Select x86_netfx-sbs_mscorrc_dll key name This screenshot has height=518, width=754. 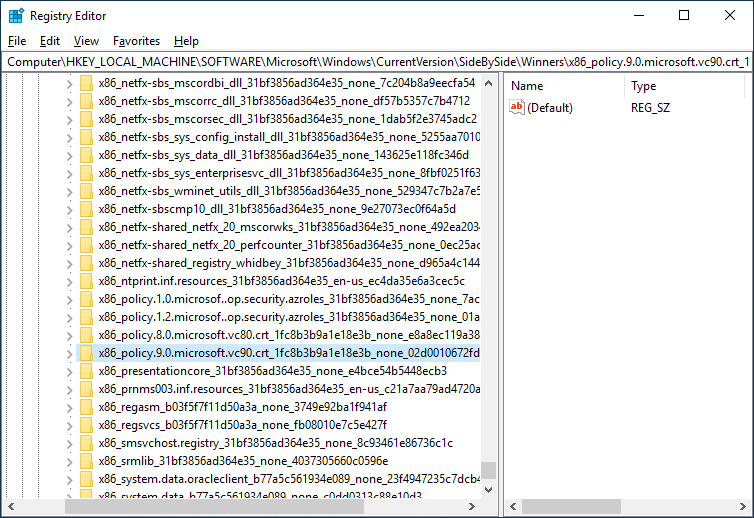coord(284,101)
